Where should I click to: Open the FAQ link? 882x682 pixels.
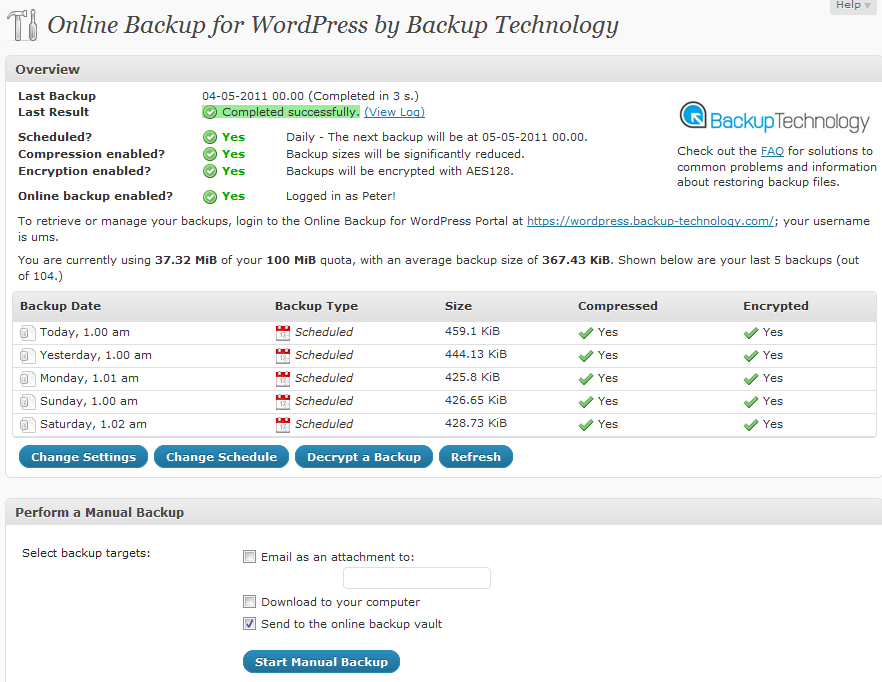772,151
